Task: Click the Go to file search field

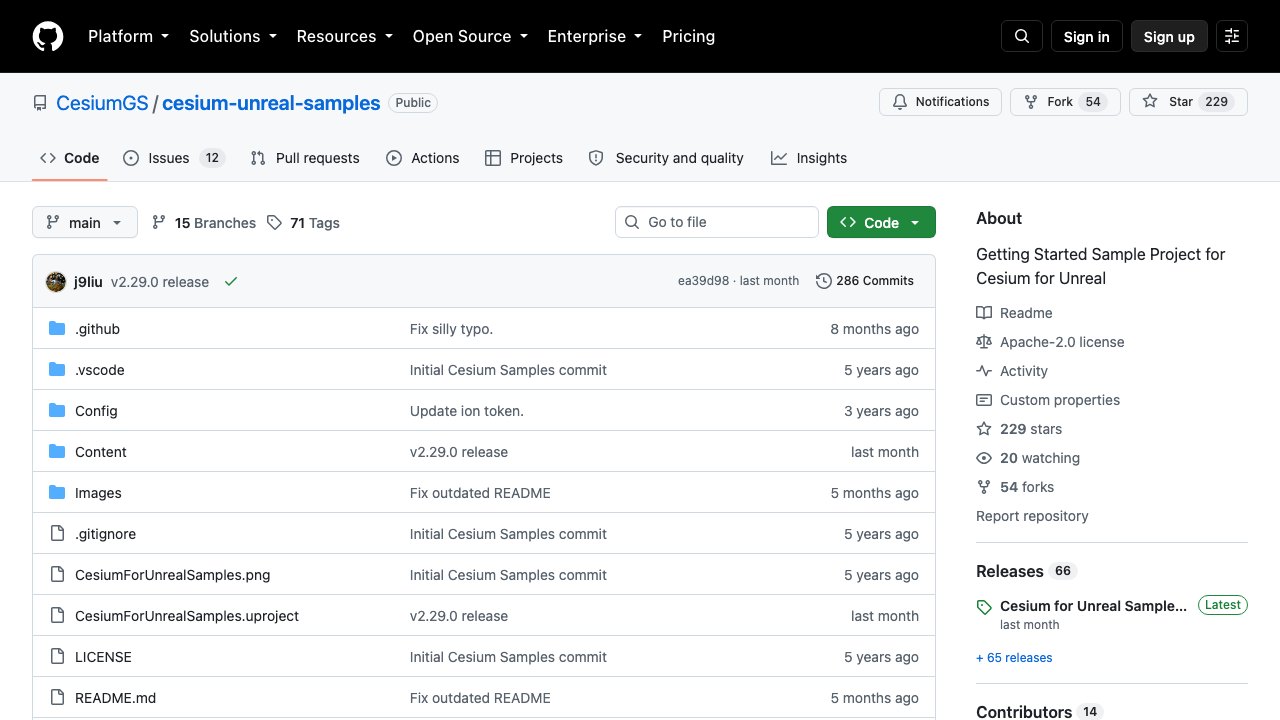Action: tap(717, 222)
